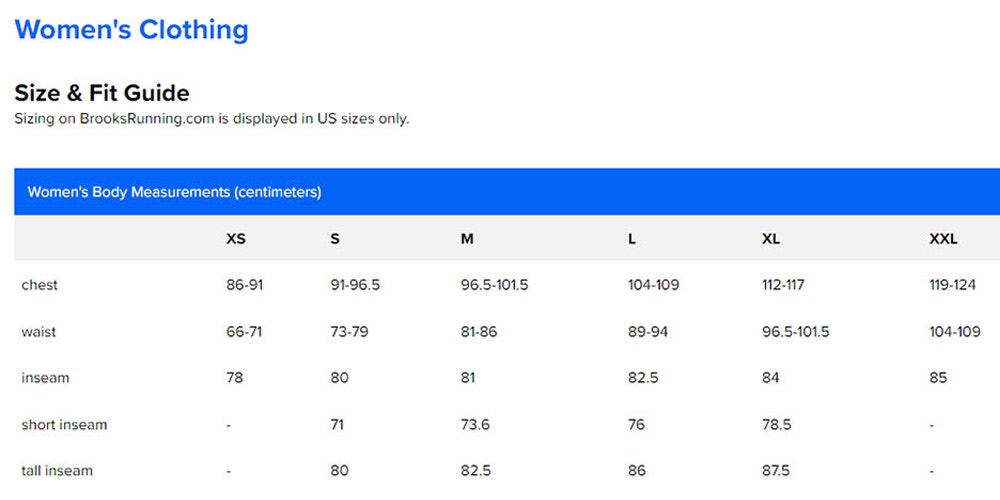Viewport: 1000px width, 500px height.
Task: Click the 78.5 short inseam value for XL
Action: pyautogui.click(x=777, y=425)
